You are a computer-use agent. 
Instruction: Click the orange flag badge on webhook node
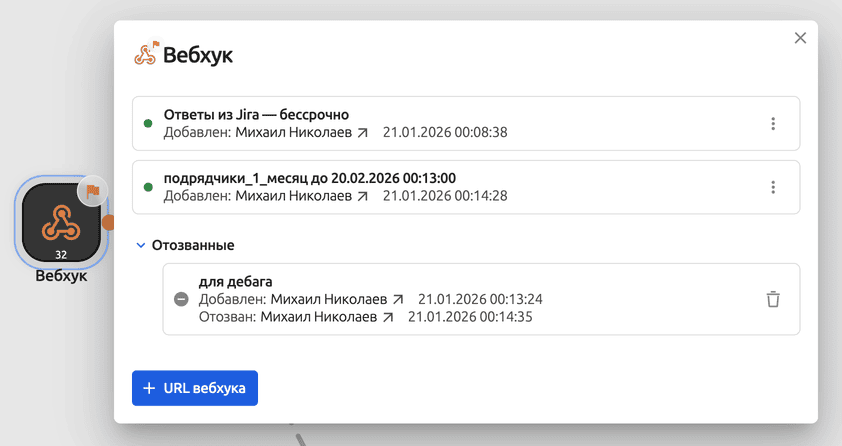(92, 190)
